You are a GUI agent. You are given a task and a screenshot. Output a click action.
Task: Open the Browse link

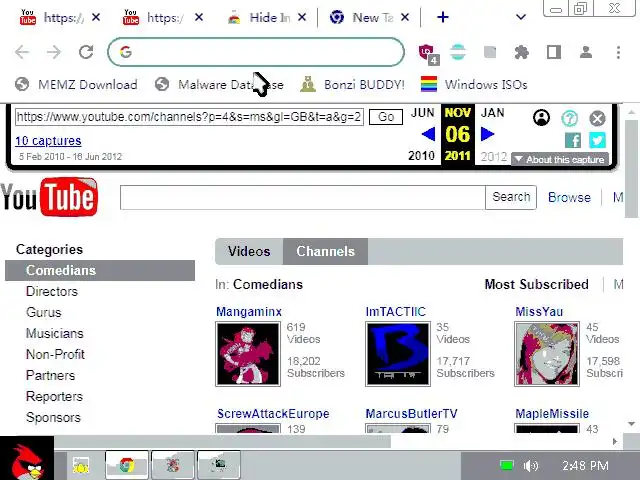pos(569,198)
